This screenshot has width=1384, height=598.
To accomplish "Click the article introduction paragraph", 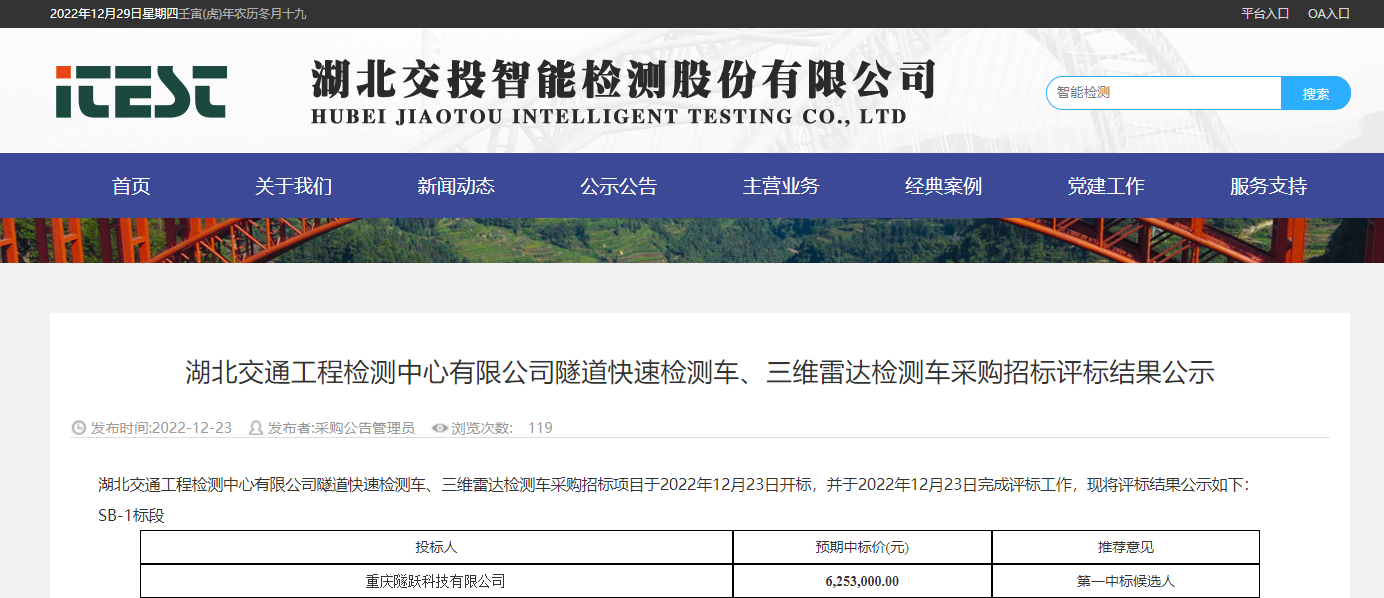I will click(x=674, y=485).
